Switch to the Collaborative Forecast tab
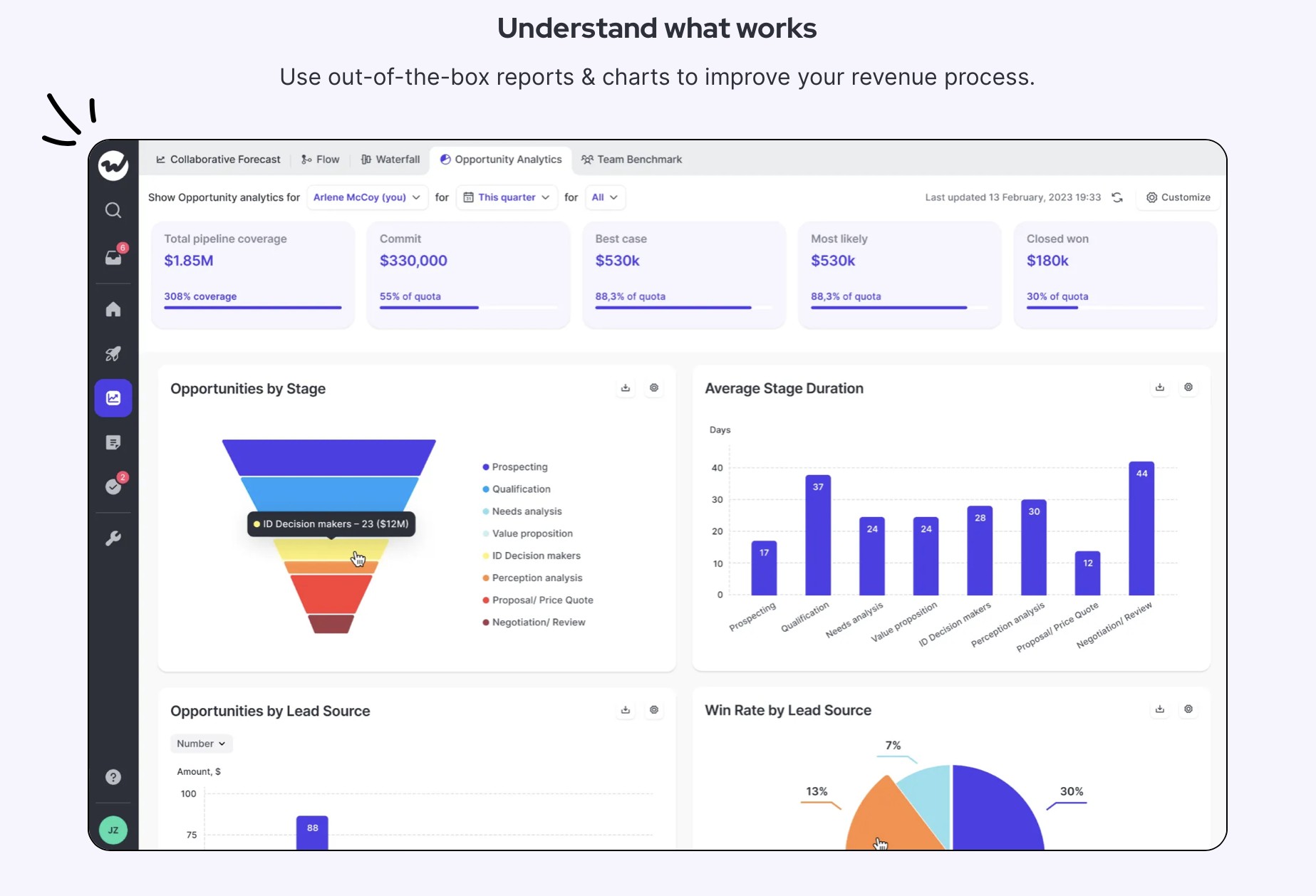 [x=217, y=160]
